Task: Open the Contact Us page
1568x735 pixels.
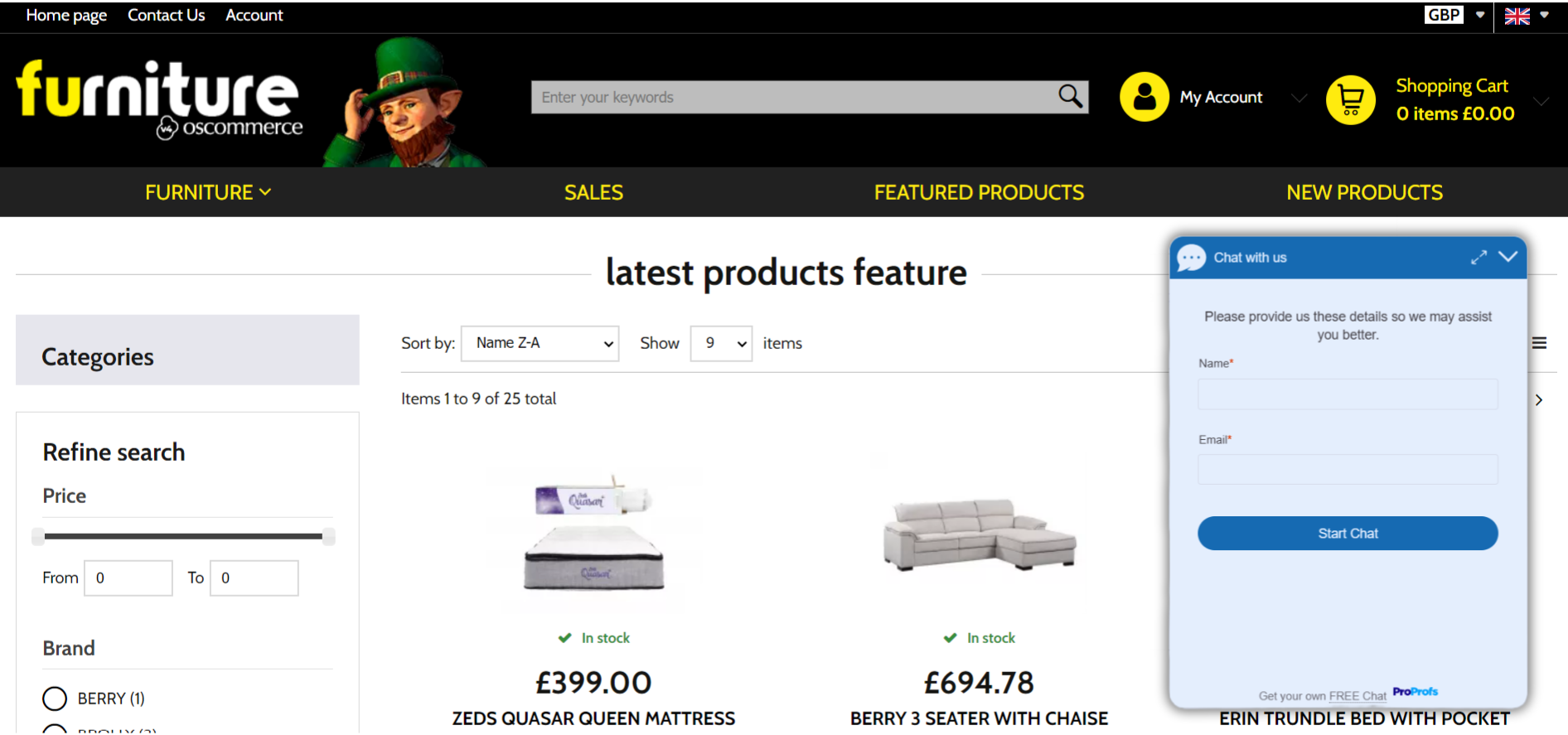Action: coord(166,15)
